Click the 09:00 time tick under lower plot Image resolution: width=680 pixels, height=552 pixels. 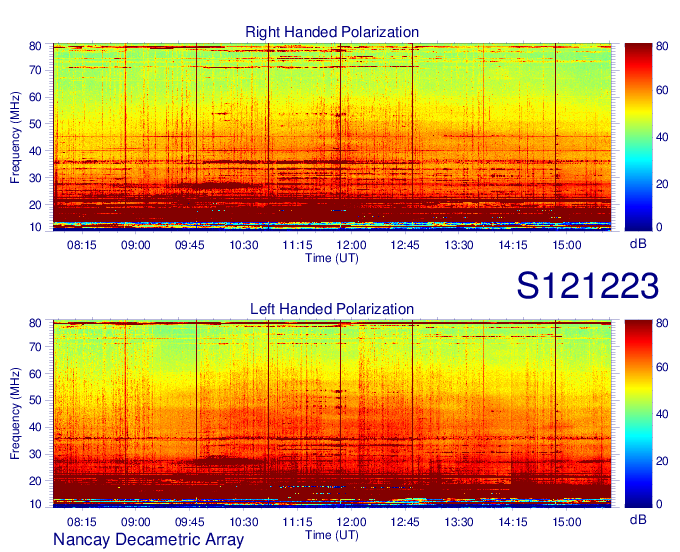coord(136,522)
